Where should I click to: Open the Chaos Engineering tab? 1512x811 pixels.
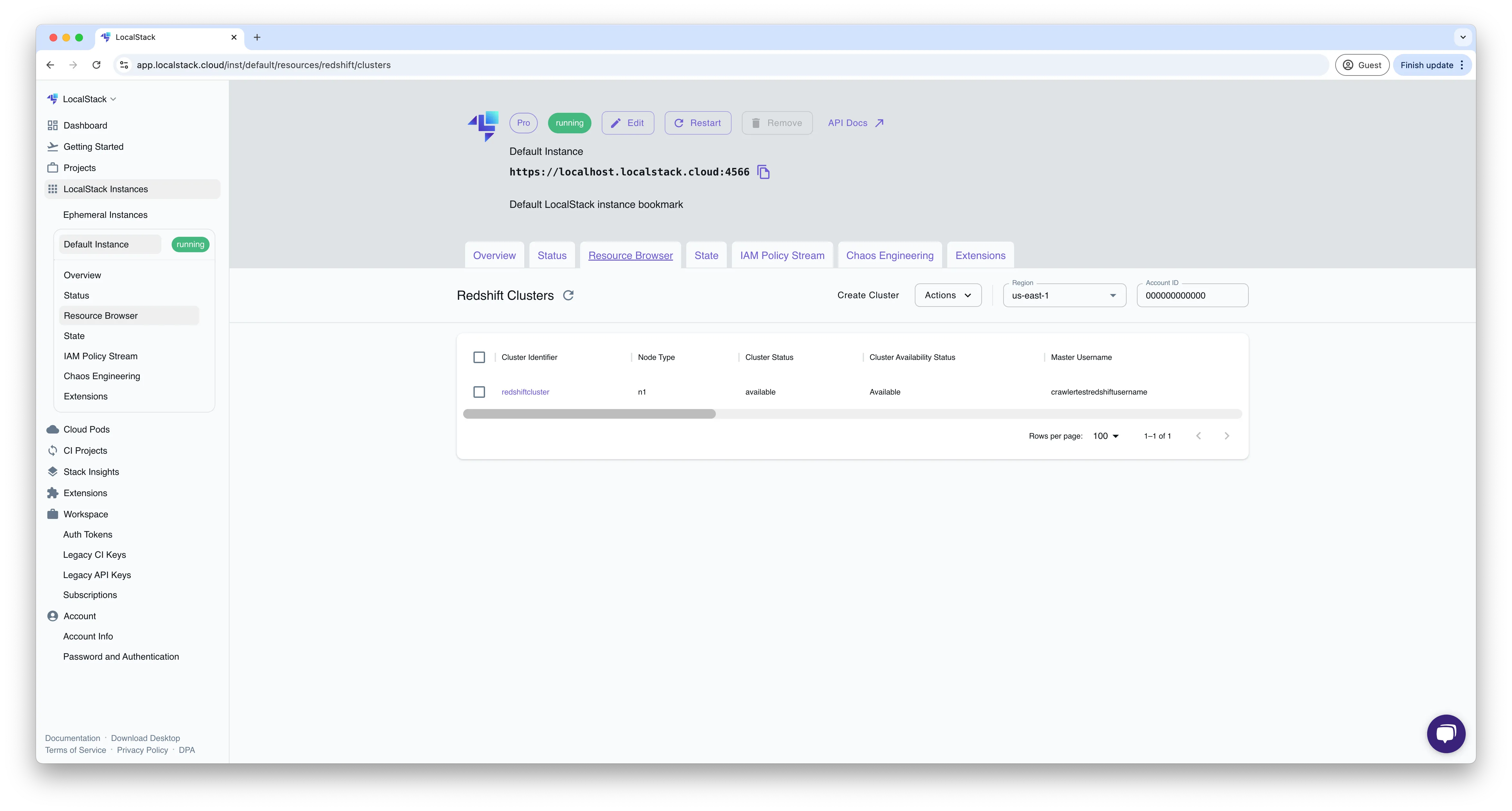click(x=890, y=255)
